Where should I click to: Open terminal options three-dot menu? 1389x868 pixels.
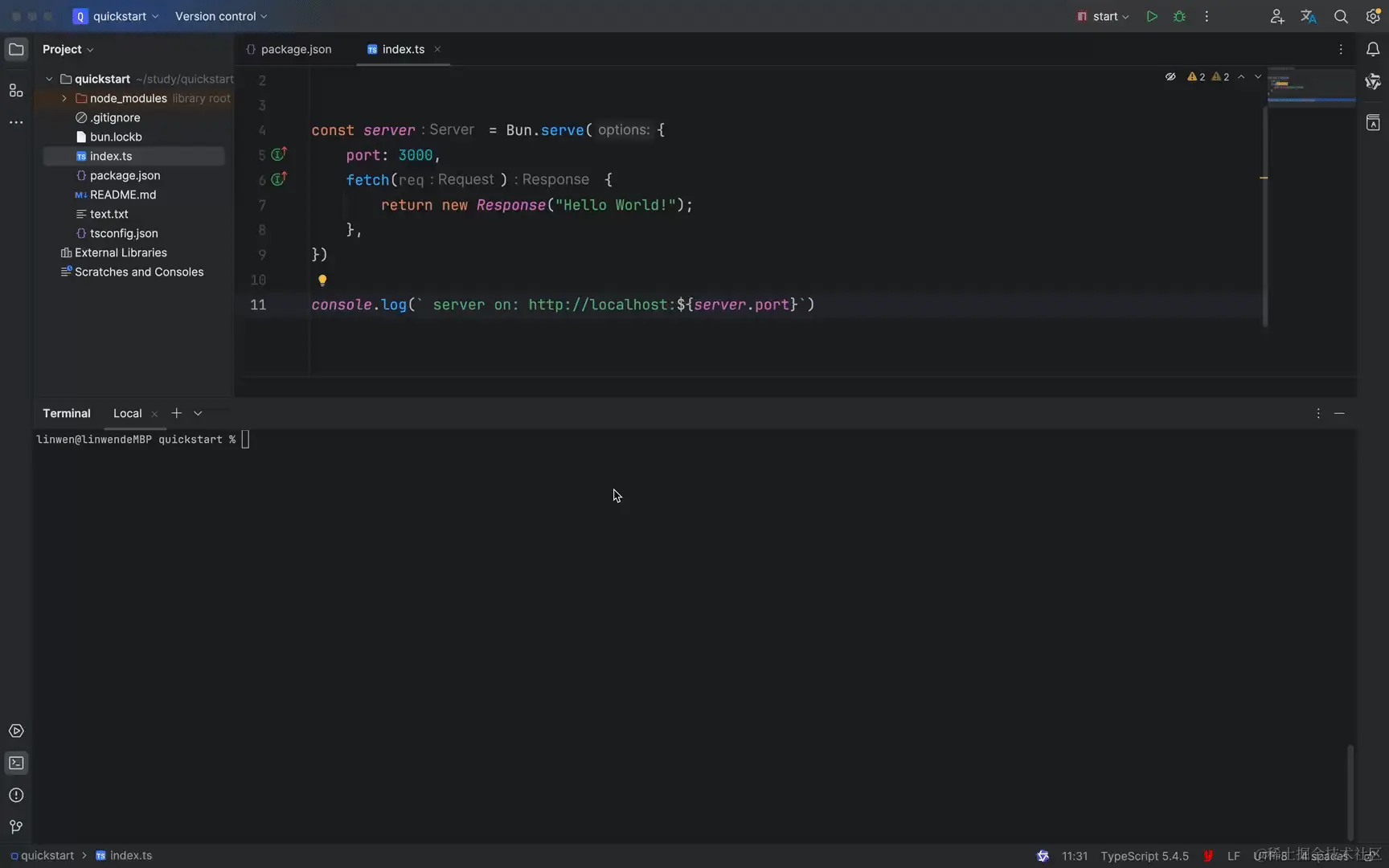tap(1318, 413)
